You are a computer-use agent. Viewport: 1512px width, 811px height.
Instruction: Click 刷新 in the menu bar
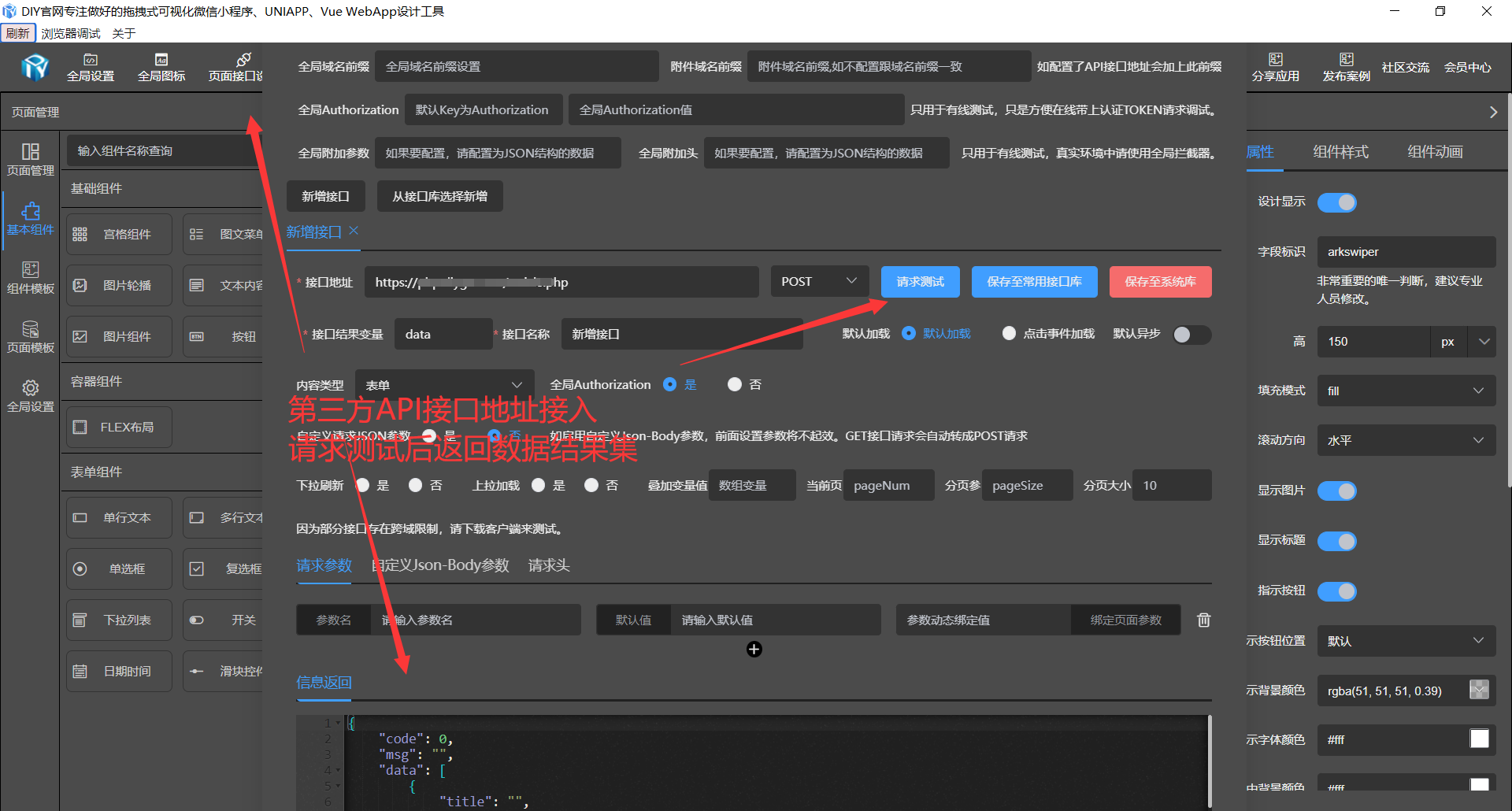point(18,33)
